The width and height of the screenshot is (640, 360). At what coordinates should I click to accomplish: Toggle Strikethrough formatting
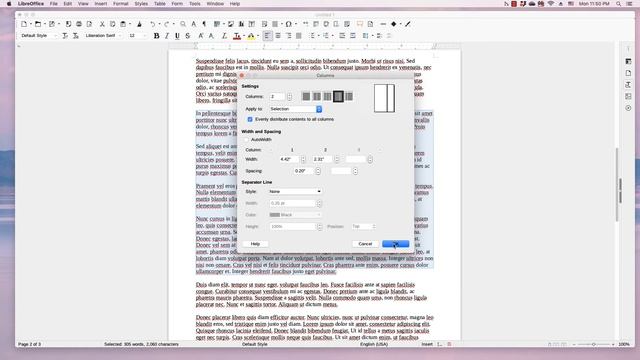(188, 36)
